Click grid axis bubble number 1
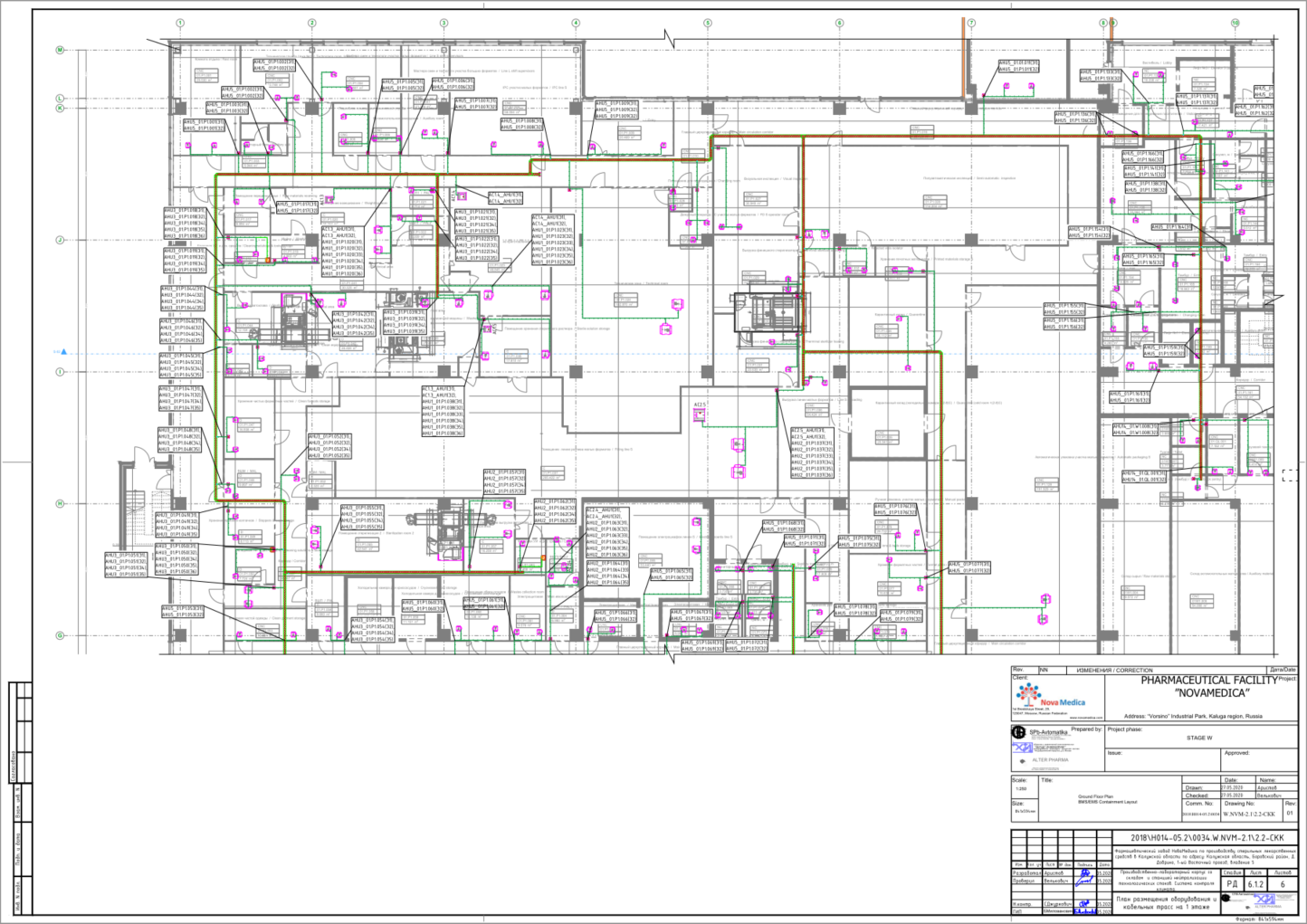1307x924 pixels. tap(180, 24)
